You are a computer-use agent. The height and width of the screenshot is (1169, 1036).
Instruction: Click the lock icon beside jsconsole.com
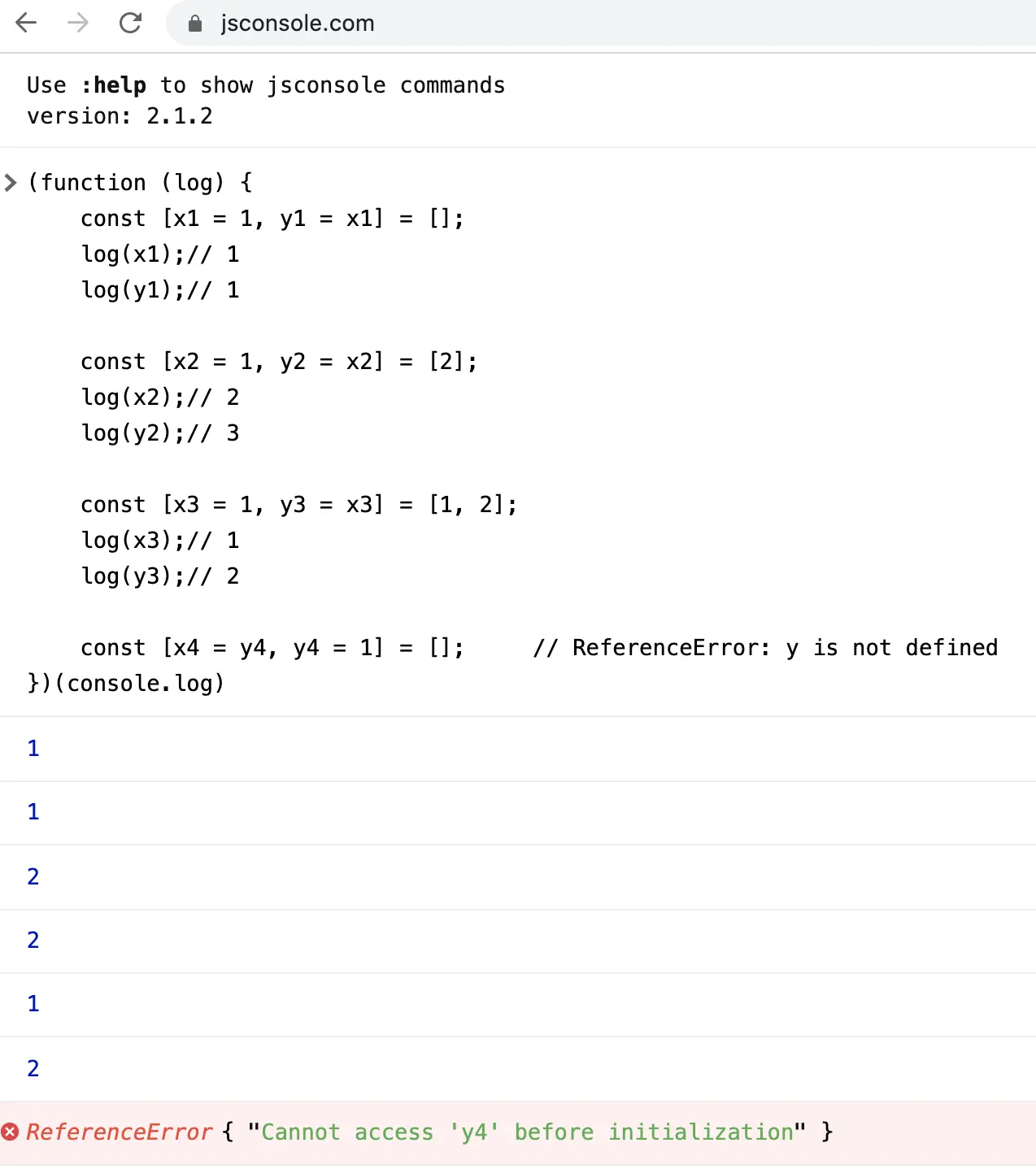point(195,24)
